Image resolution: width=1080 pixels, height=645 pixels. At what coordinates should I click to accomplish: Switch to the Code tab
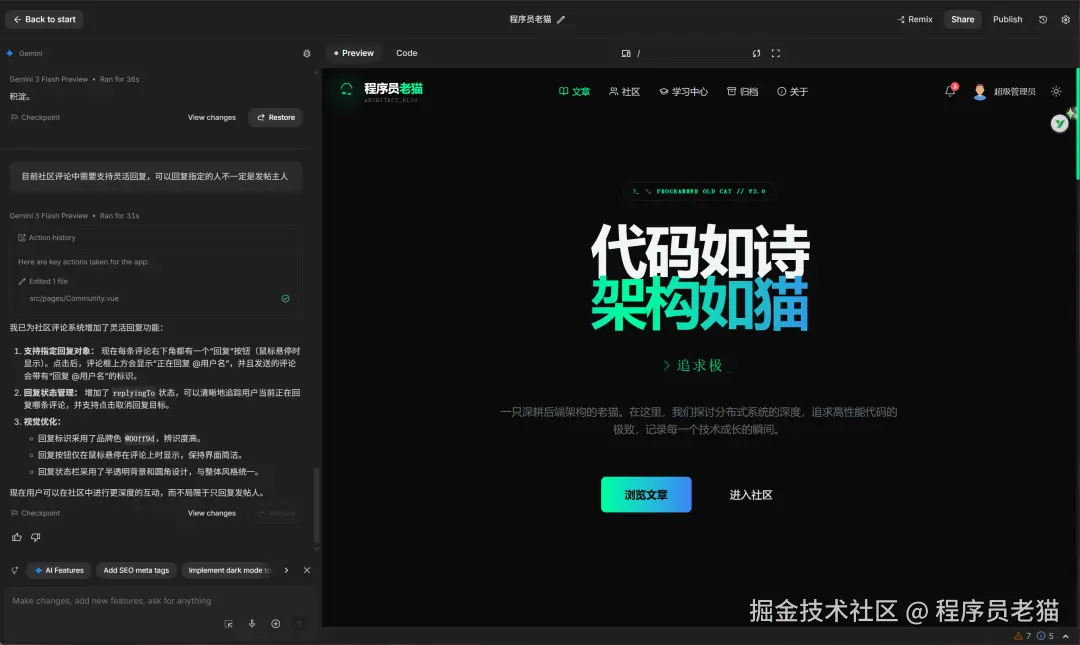(x=406, y=52)
